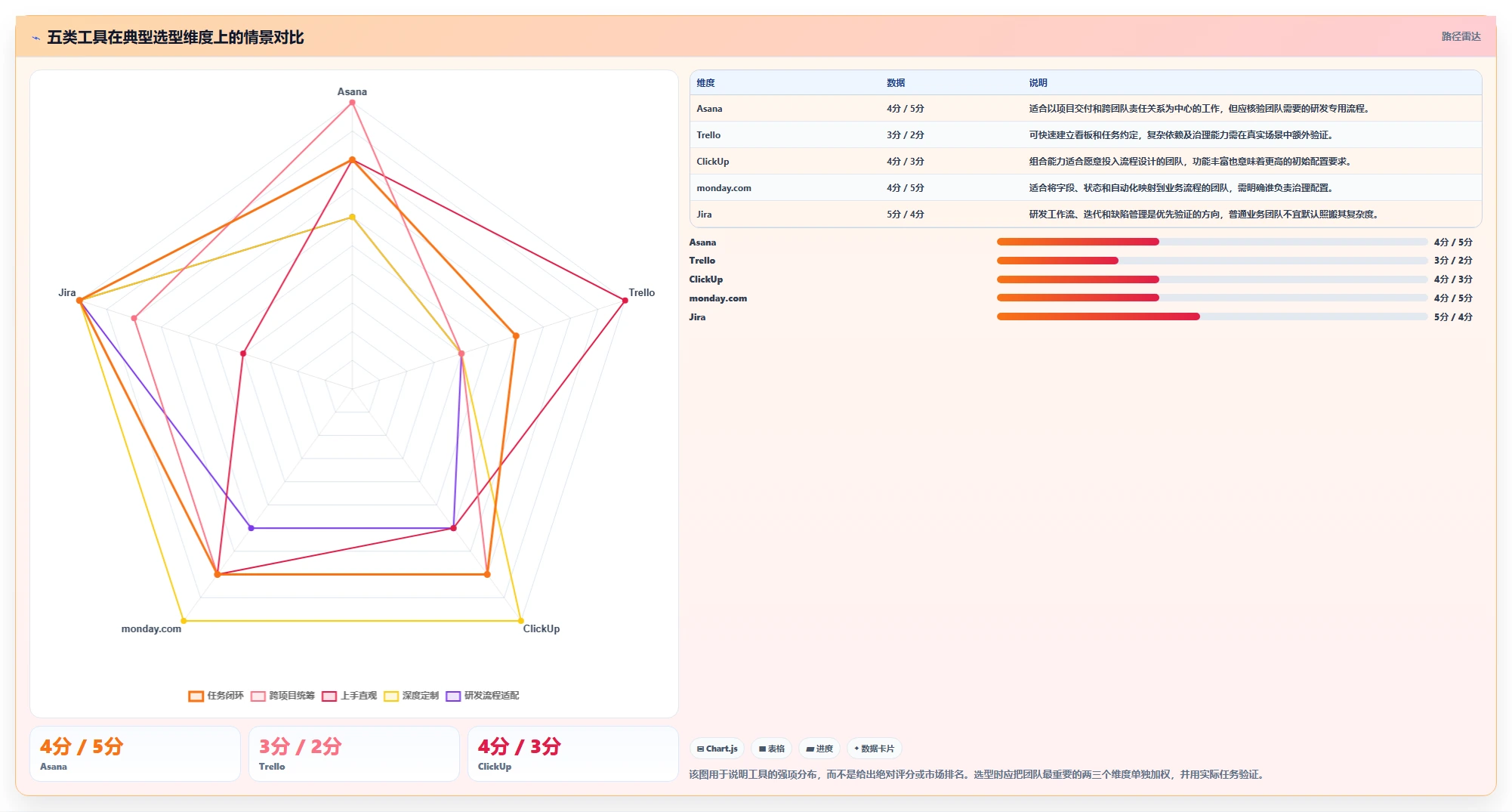Image resolution: width=1512 pixels, height=812 pixels.
Task: Click the Trello description starting with 可快速建立看板
Action: tap(1180, 135)
